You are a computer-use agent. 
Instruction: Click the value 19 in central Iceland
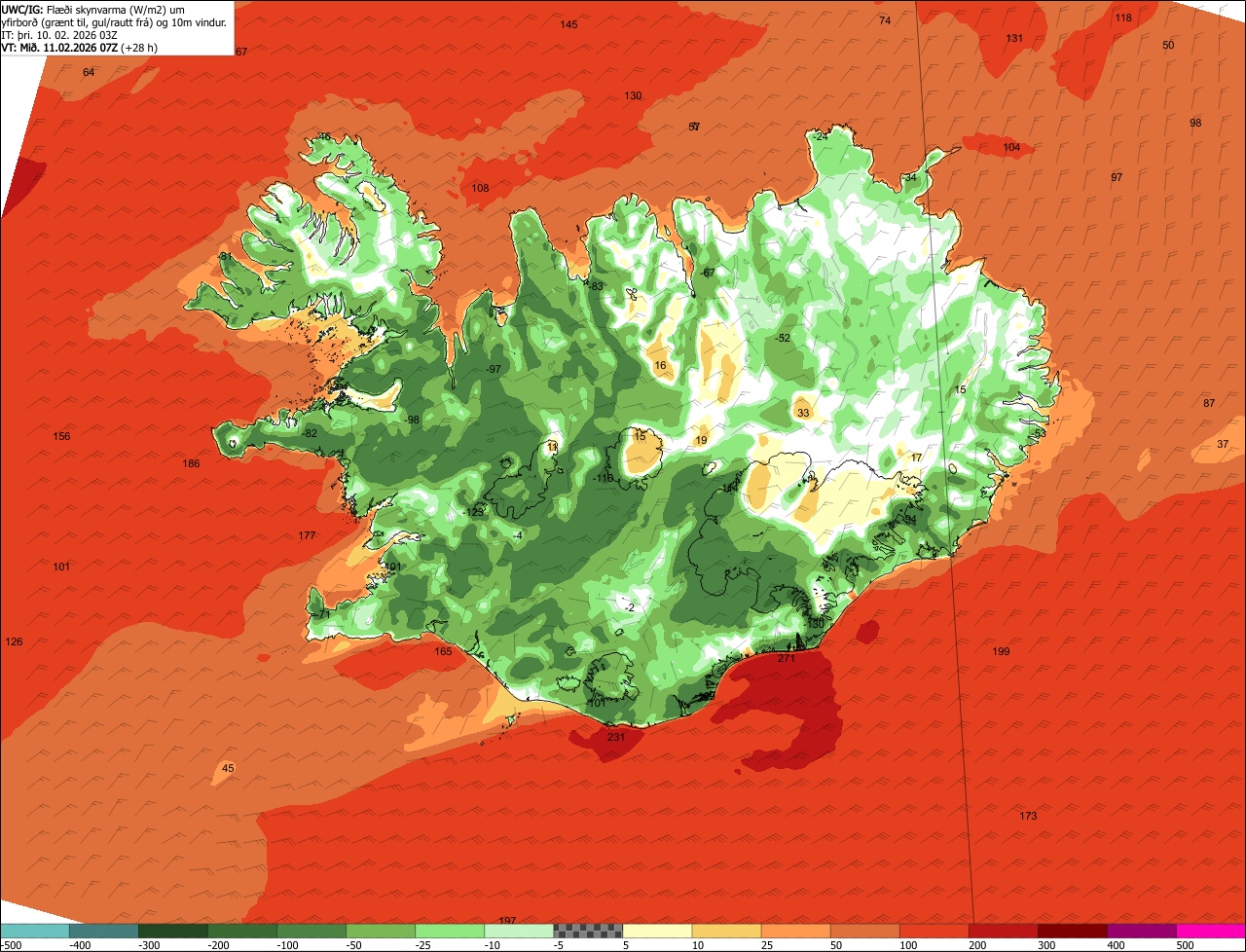pos(701,441)
